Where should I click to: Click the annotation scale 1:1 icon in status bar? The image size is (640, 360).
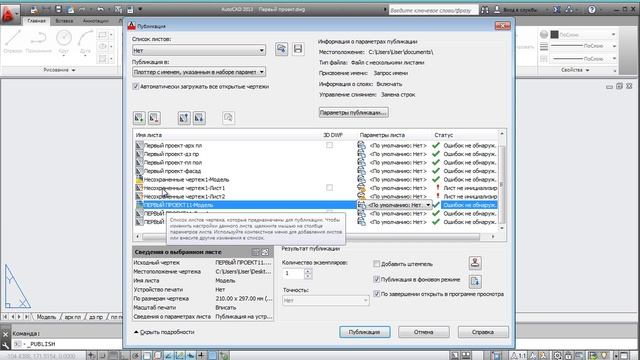pyautogui.click(x=519, y=356)
